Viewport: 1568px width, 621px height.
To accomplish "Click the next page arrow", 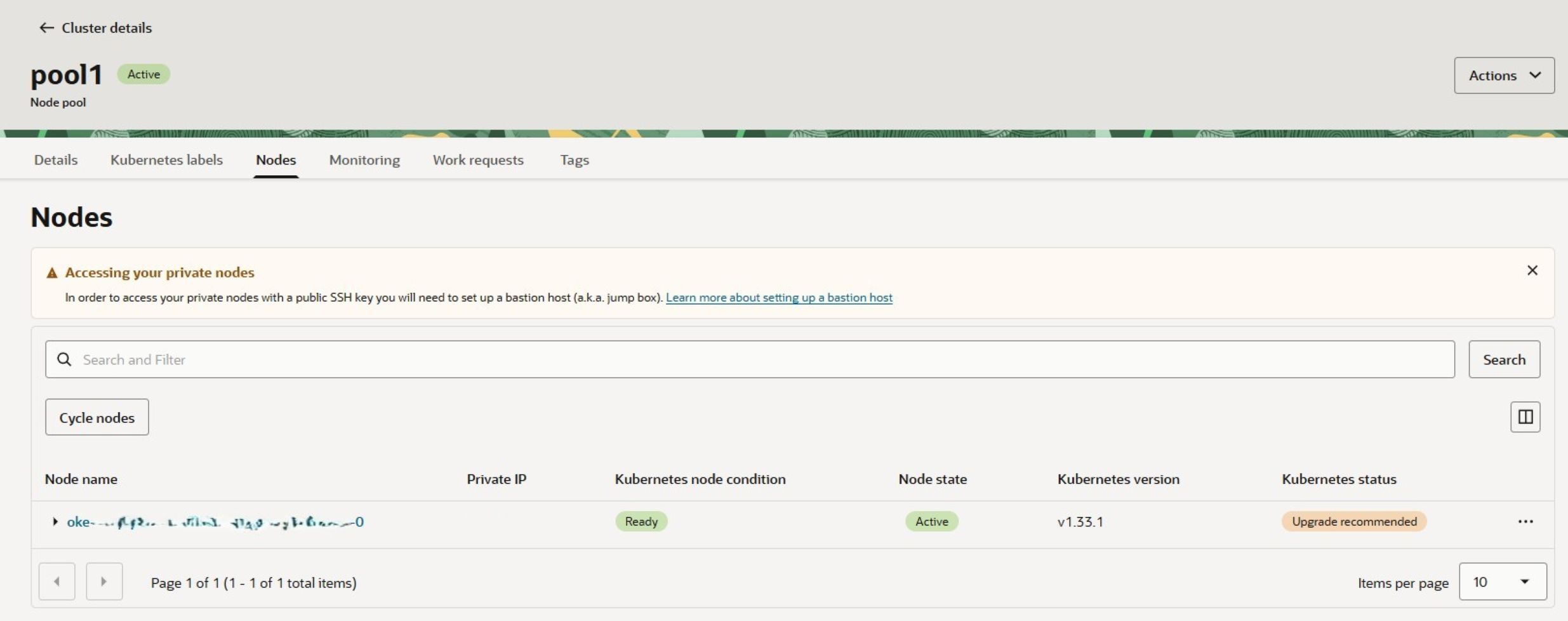I will 103,581.
